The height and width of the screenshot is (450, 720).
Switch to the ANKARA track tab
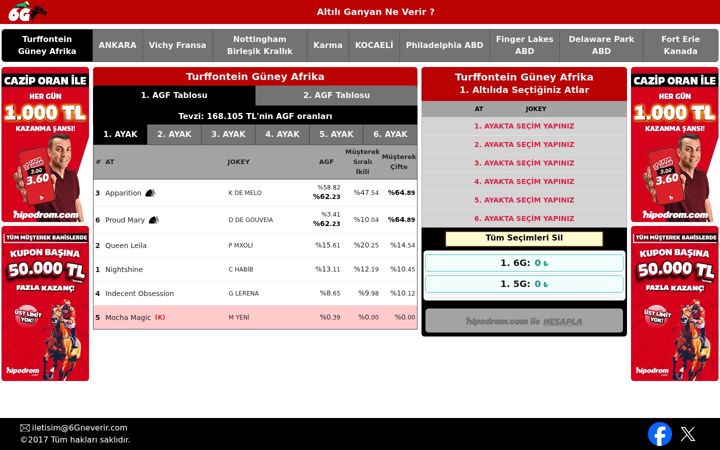(118, 45)
